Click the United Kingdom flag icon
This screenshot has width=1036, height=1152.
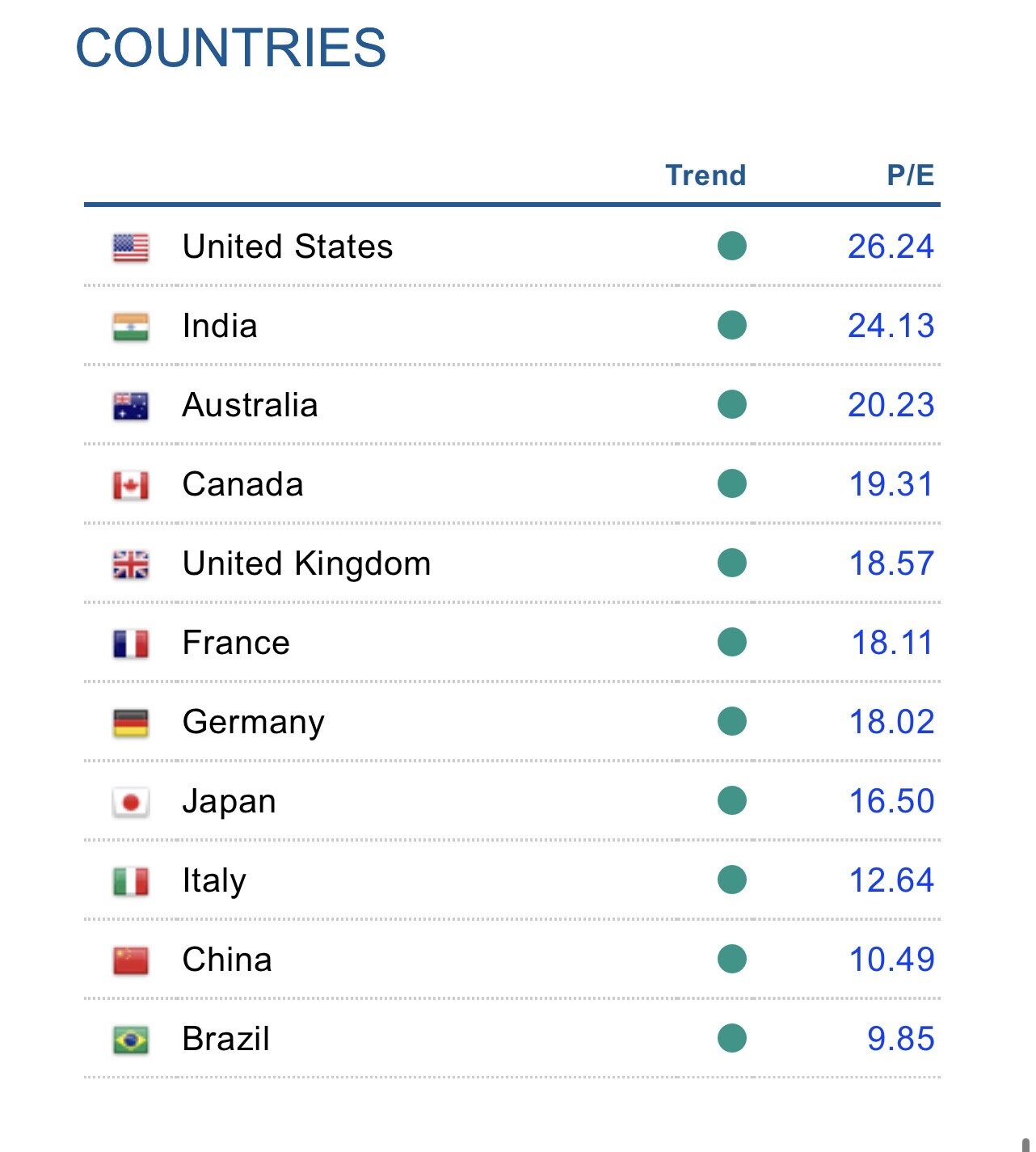pos(131,564)
